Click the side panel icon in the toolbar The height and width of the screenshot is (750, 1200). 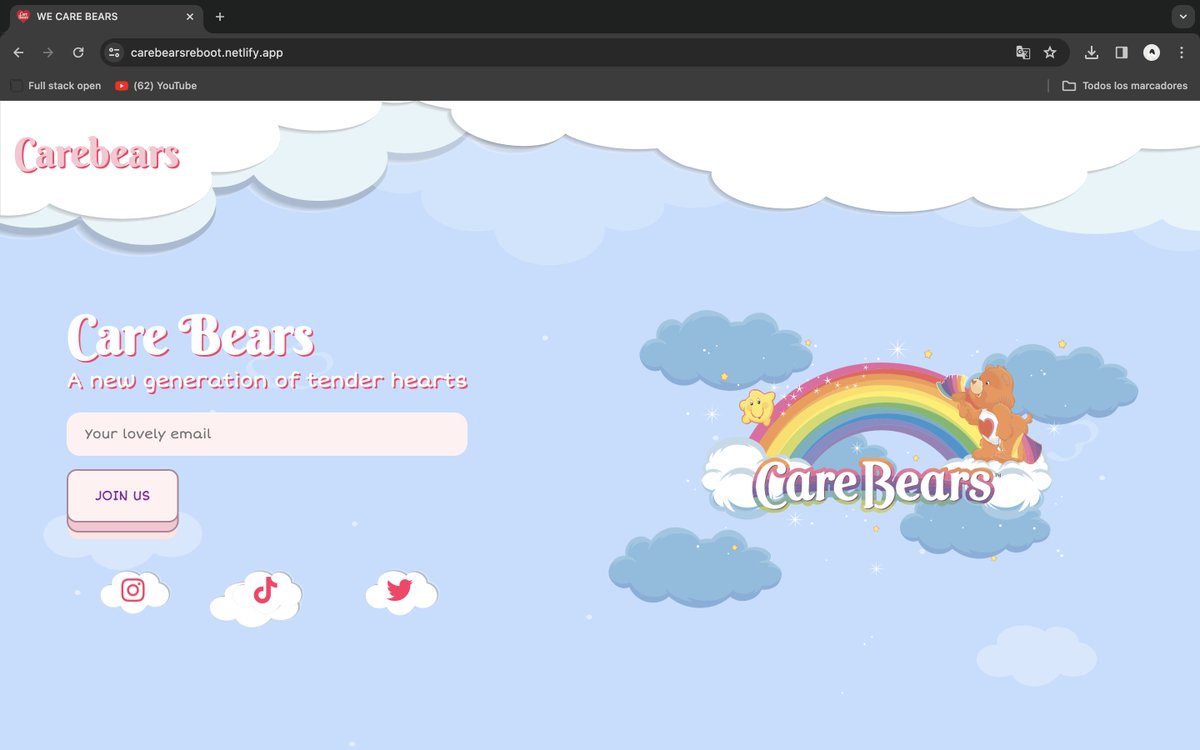[1121, 52]
